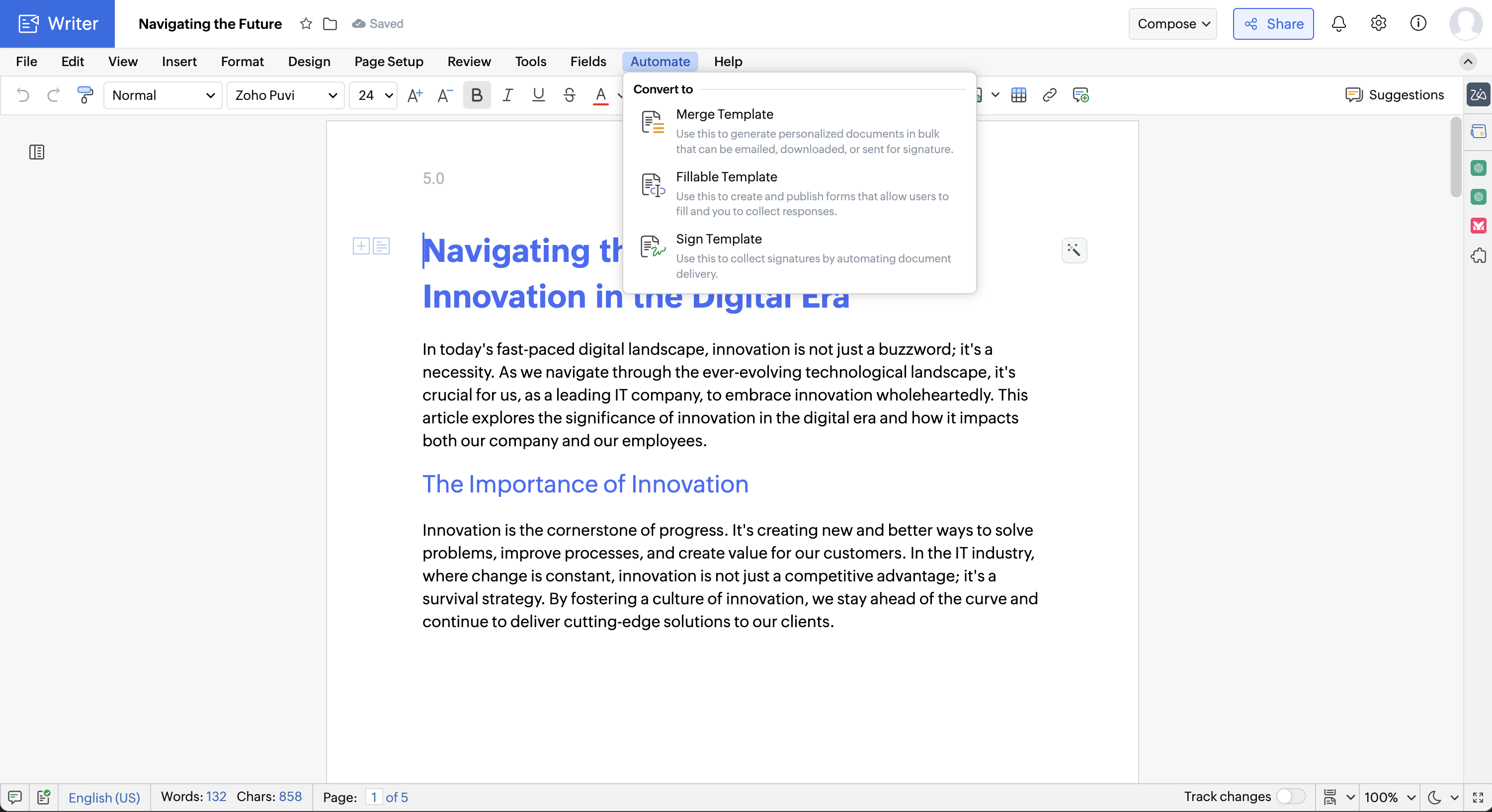Mark document as favorite star

(x=306, y=24)
